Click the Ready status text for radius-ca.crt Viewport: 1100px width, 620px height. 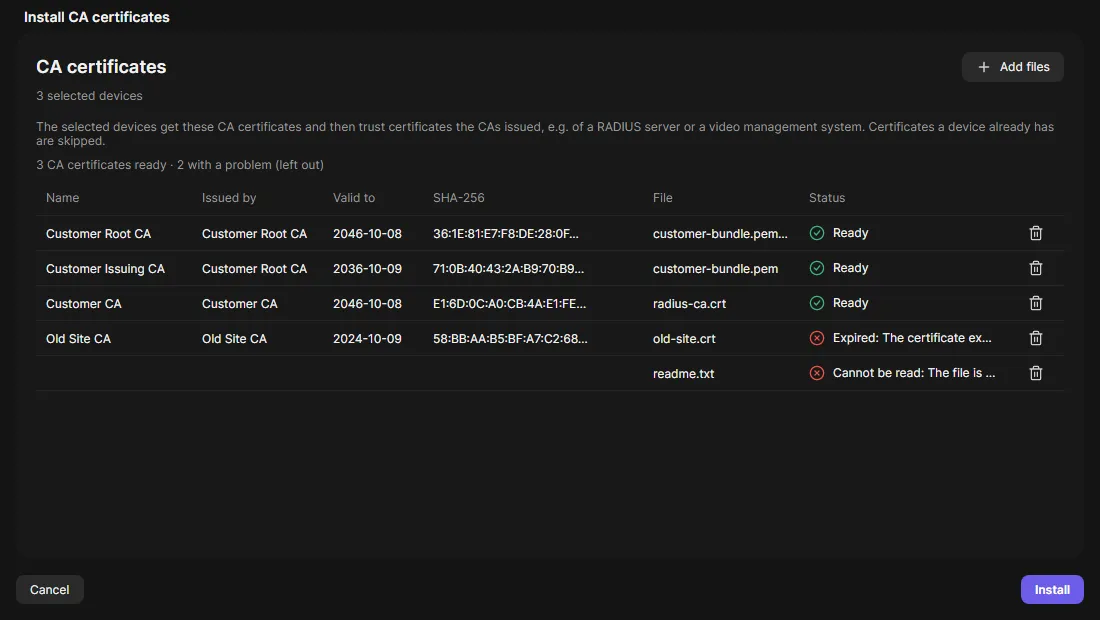(850, 303)
